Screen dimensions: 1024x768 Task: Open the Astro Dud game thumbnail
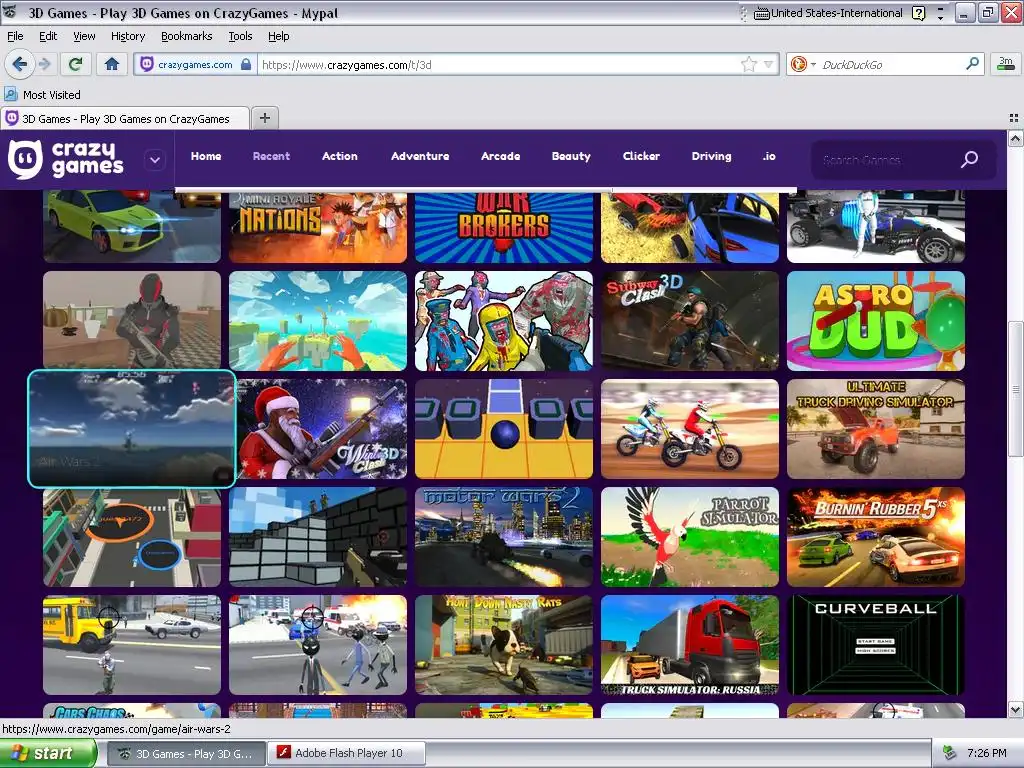pos(876,321)
